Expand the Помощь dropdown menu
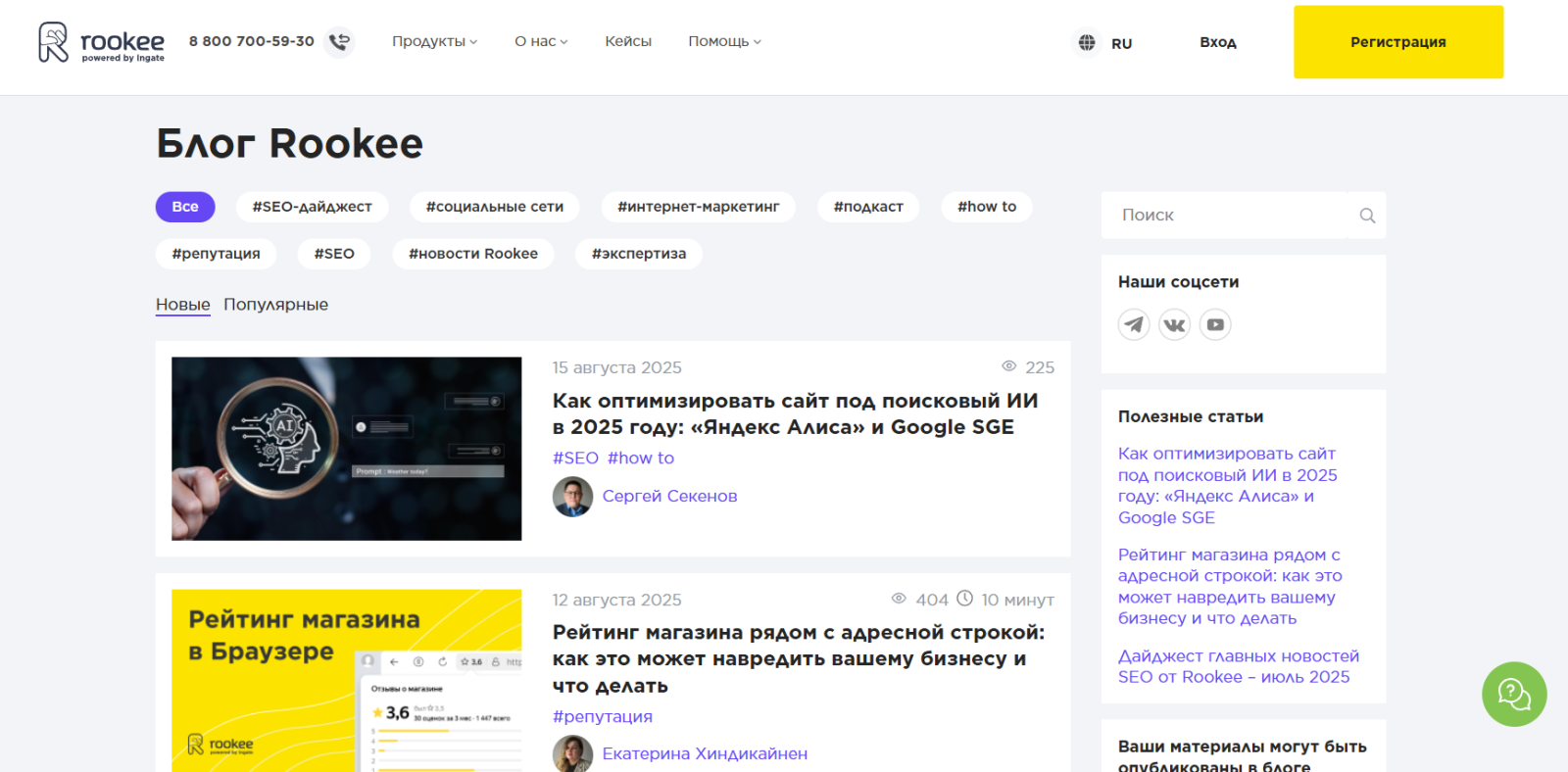 724,41
